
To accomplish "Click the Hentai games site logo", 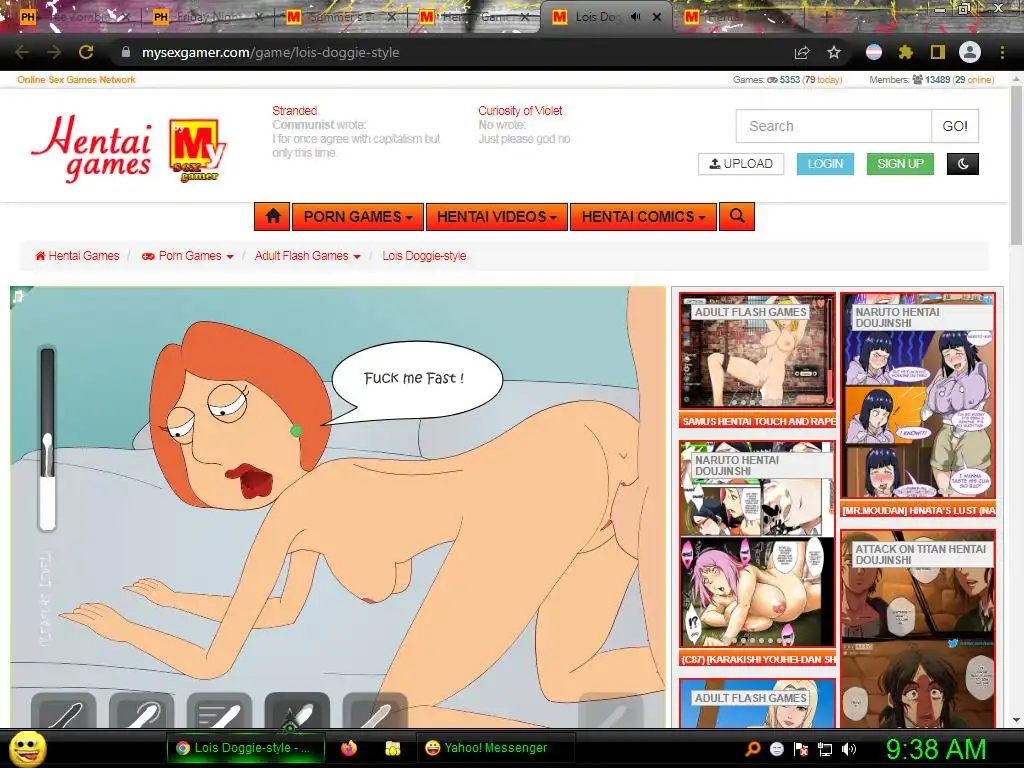I will (129, 149).
